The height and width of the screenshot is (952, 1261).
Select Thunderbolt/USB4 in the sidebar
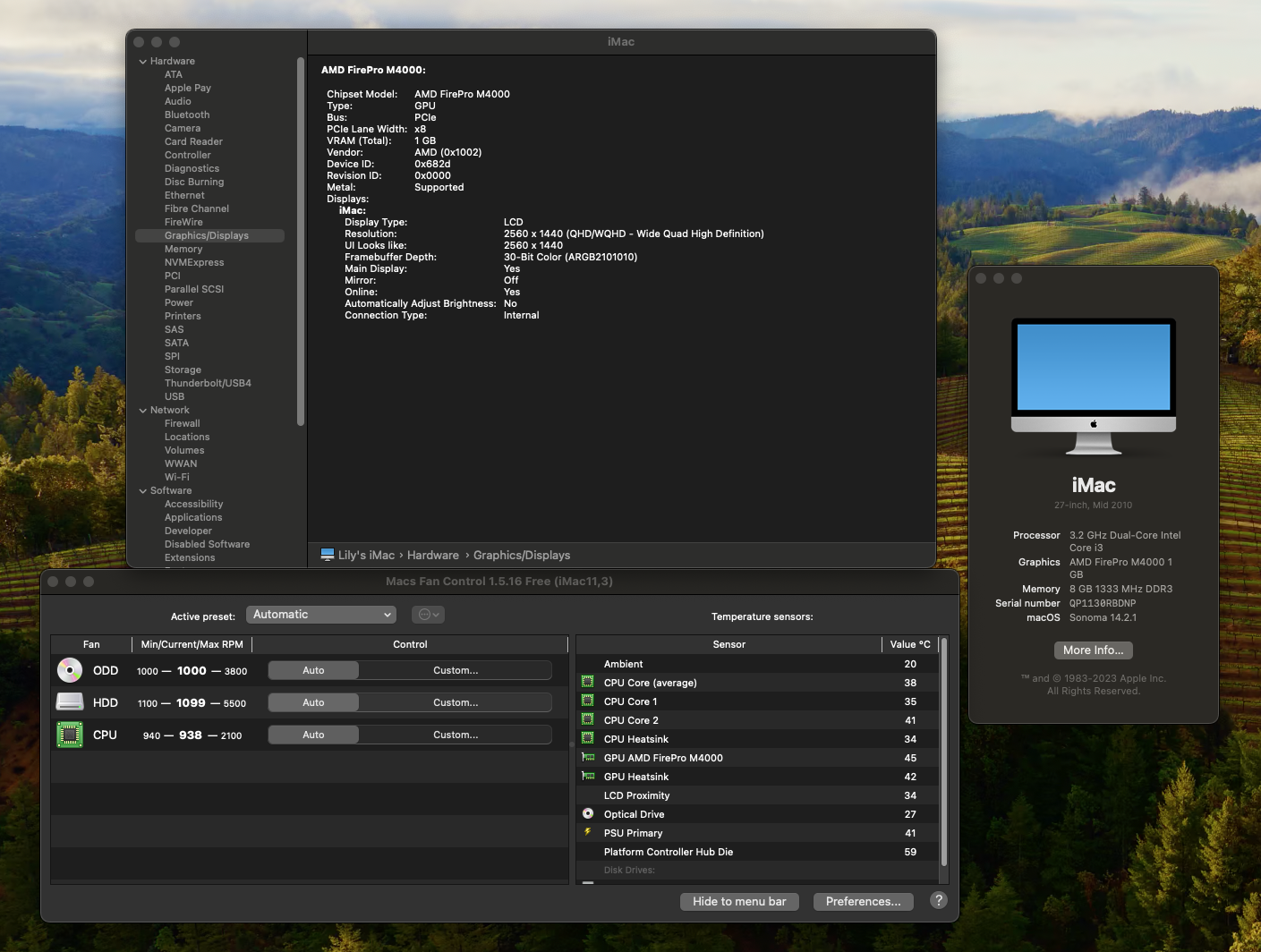[208, 384]
